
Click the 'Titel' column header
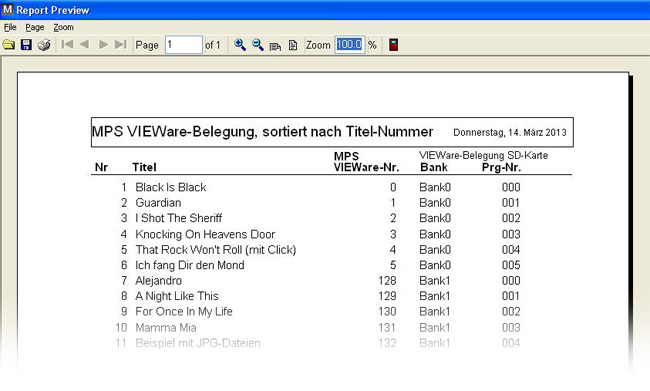tap(144, 167)
